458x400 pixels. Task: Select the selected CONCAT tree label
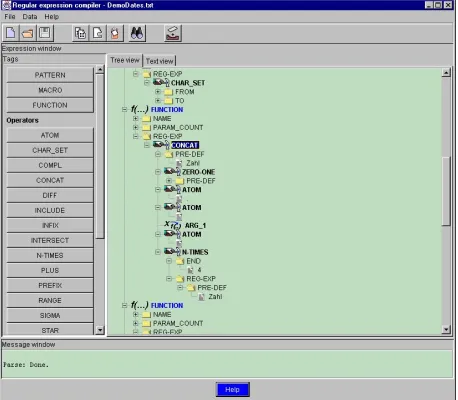(x=185, y=145)
